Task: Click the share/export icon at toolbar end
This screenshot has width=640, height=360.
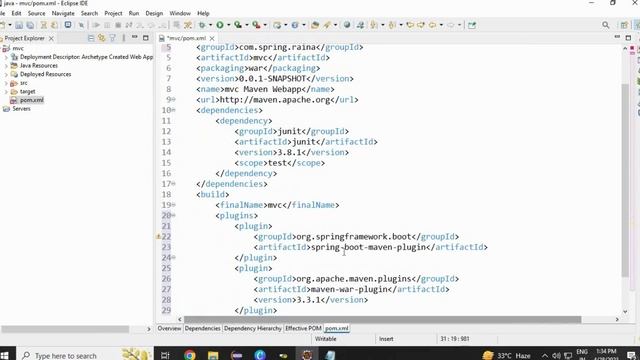Action: click(x=472, y=25)
